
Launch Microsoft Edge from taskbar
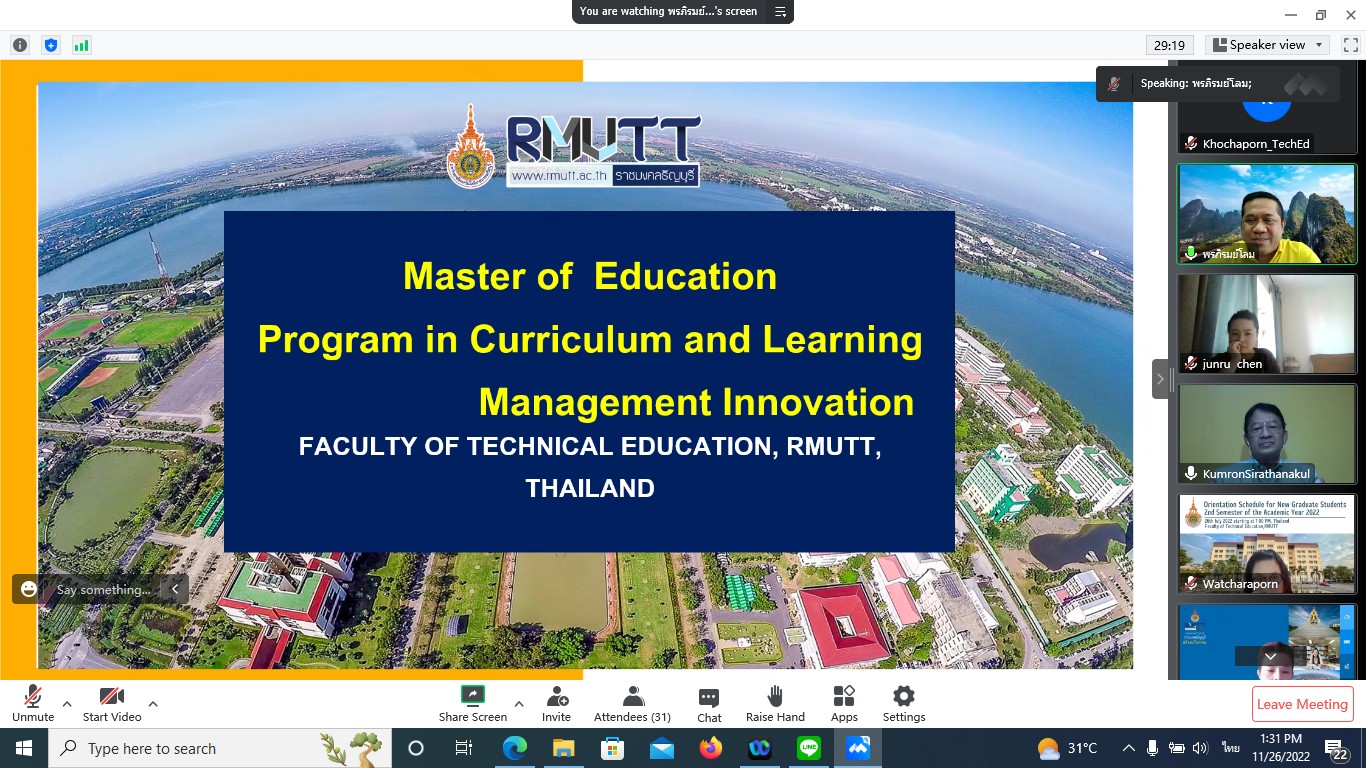coord(515,748)
